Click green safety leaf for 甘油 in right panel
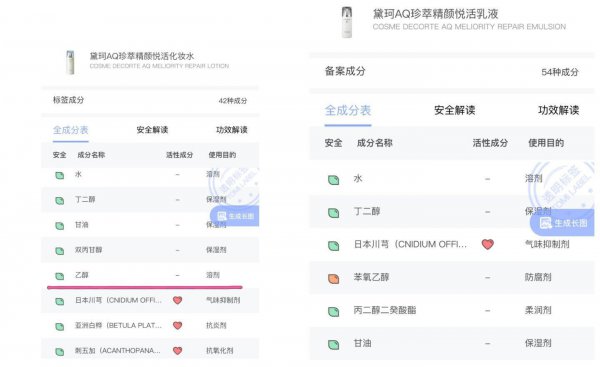Image resolution: width=600 pixels, height=367 pixels. (x=334, y=344)
